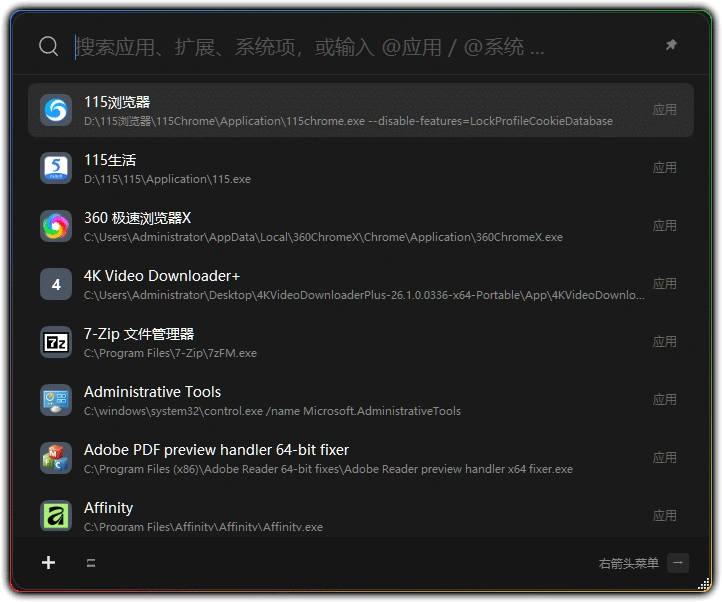Select the 4K Video Downloader+ title

pos(162,276)
